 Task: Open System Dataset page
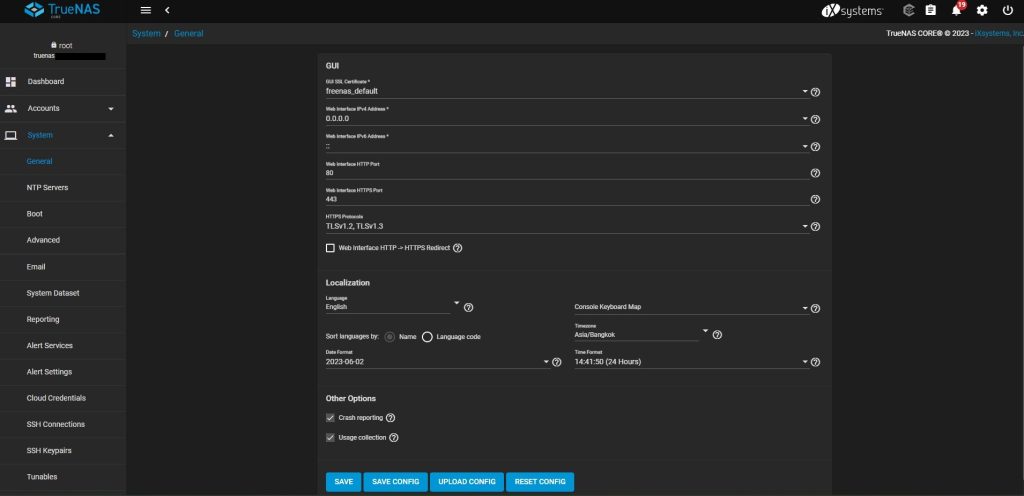pyautogui.click(x=53, y=293)
